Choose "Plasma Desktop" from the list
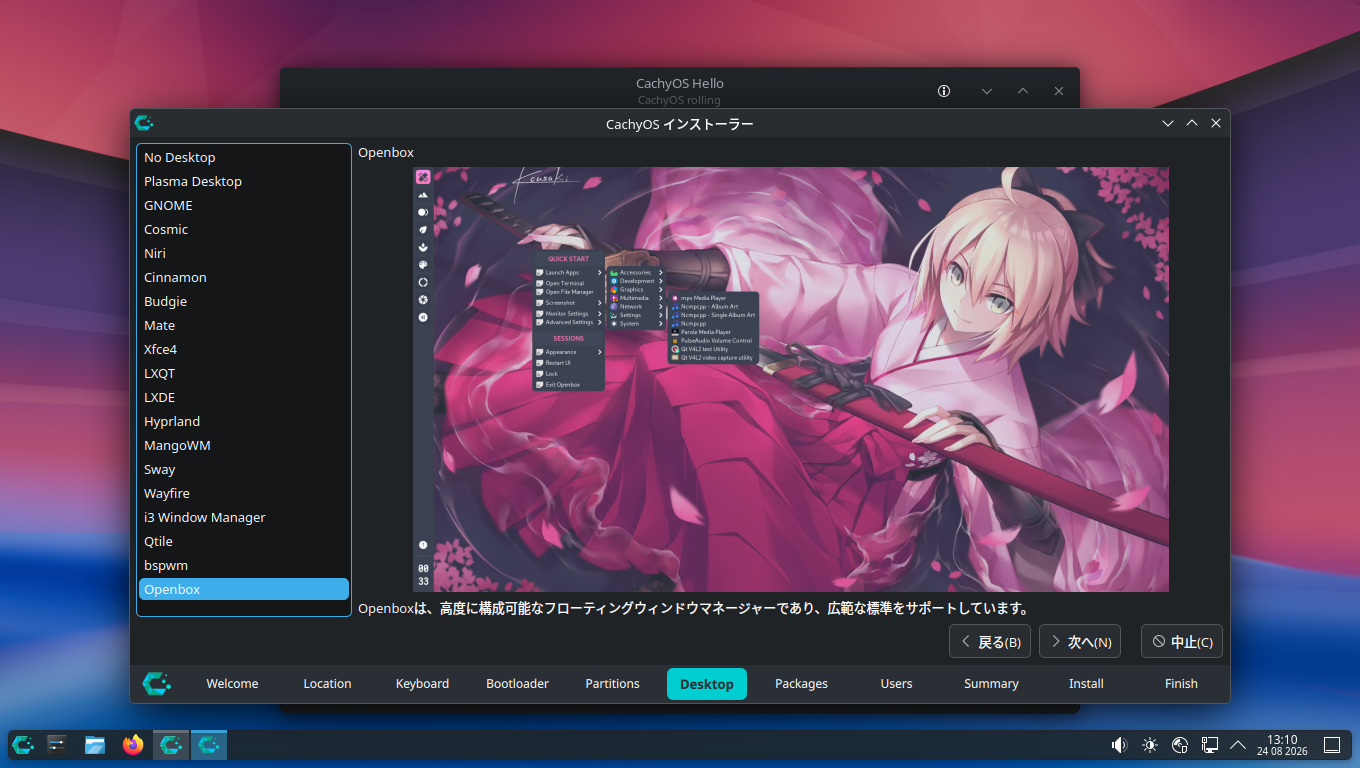Screen dimensions: 1360x768 click(x=244, y=181)
